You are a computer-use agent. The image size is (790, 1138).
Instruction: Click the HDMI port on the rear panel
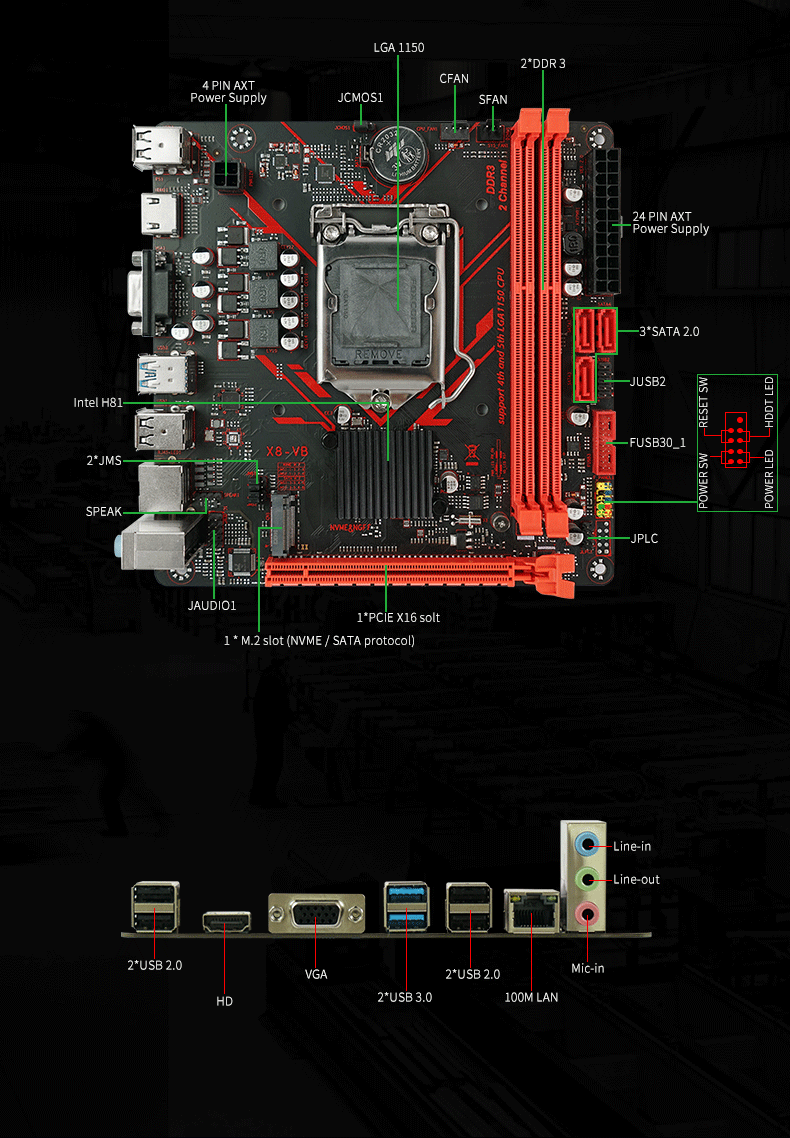tap(226, 922)
